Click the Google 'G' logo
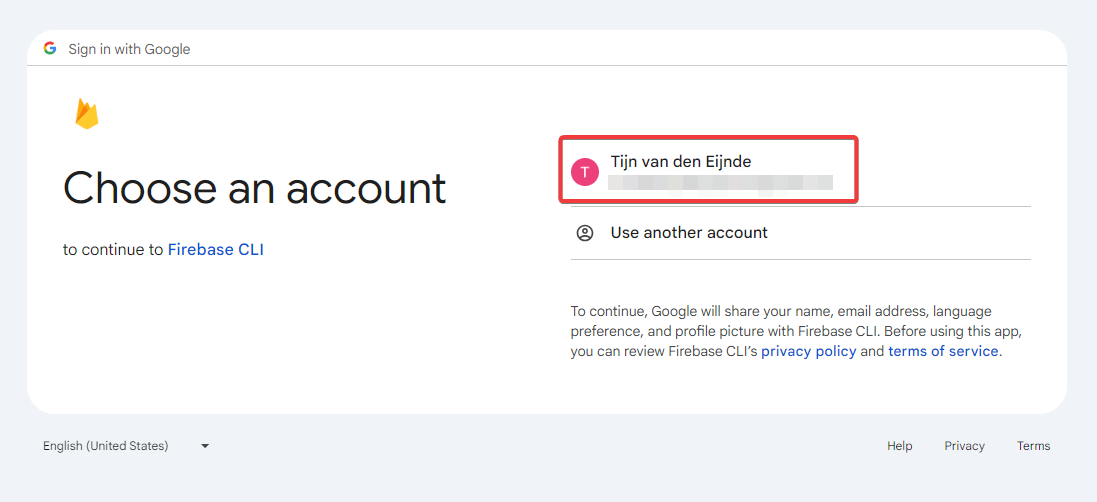This screenshot has width=1097, height=502. (x=50, y=48)
